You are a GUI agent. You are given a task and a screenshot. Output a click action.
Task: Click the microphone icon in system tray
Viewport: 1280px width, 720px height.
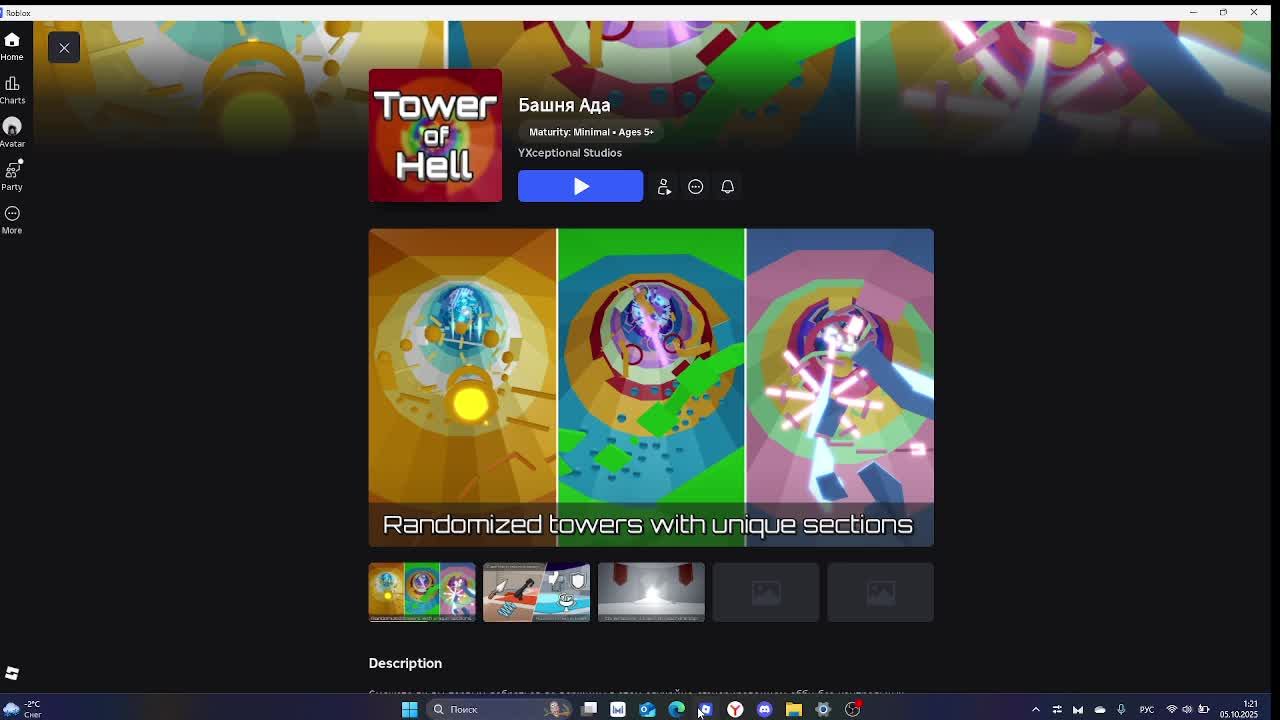(x=1121, y=709)
